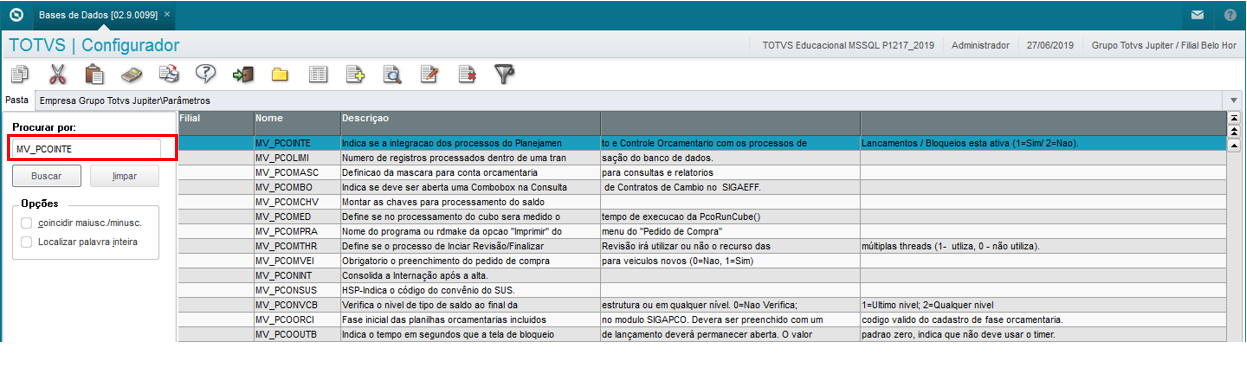Image resolution: width=1247 pixels, height=365 pixels.
Task: Click the TOTVS logo icon at top left
Action: click(x=15, y=15)
